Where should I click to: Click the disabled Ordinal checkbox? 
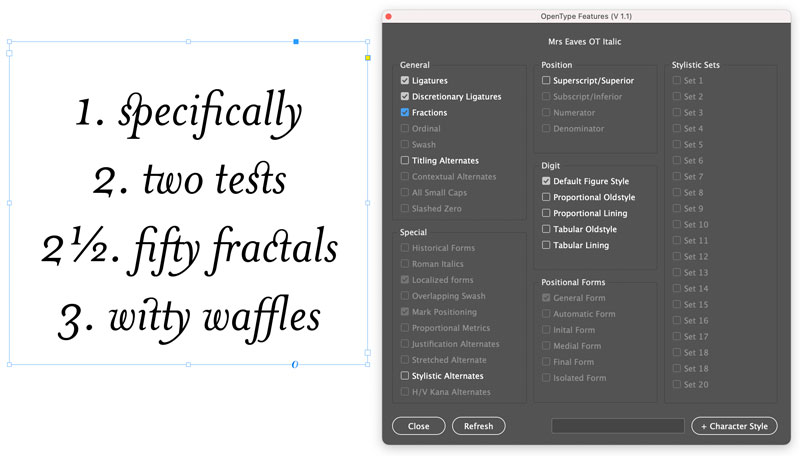[405, 128]
